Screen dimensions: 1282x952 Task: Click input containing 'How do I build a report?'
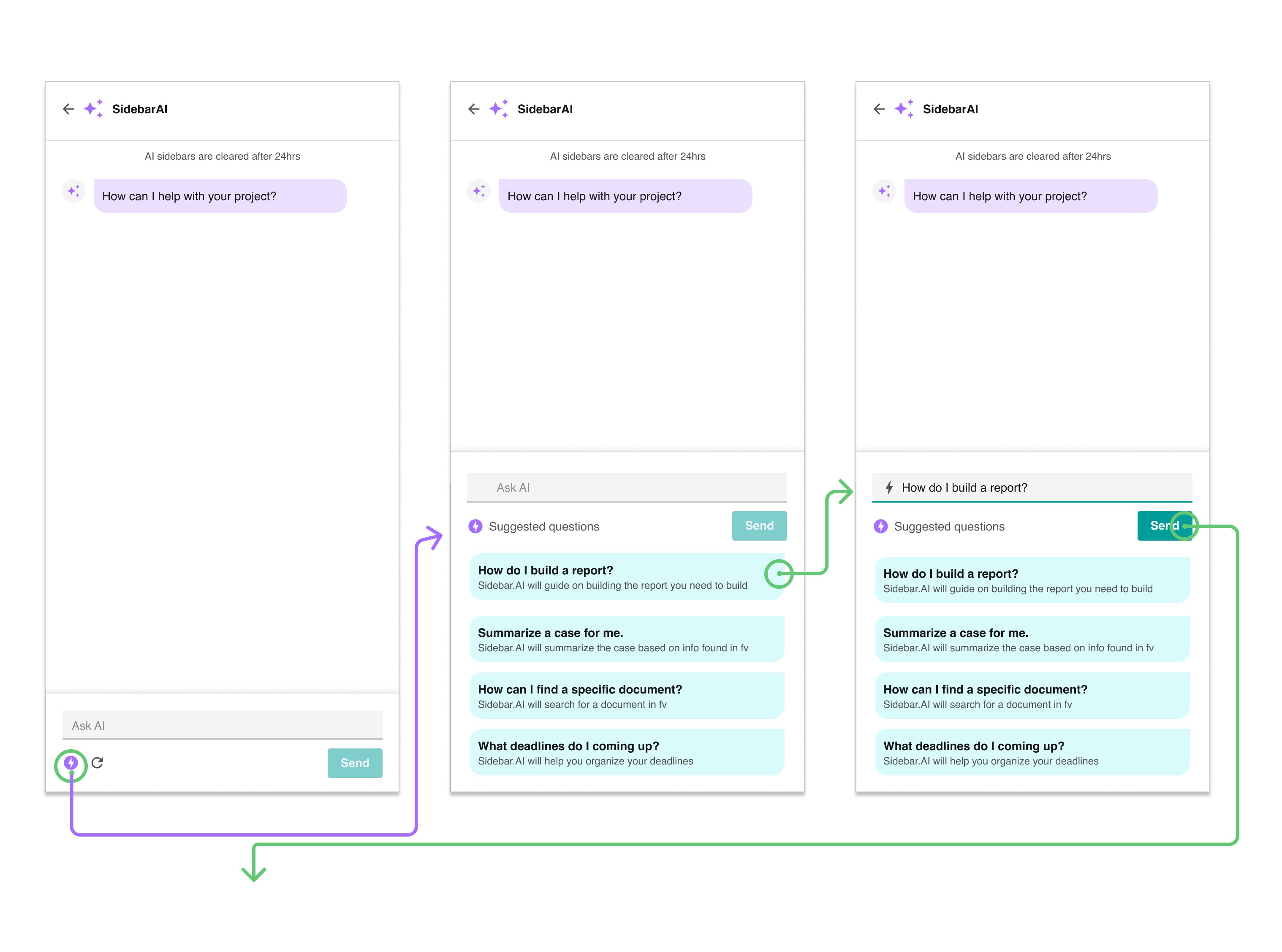click(x=1032, y=487)
